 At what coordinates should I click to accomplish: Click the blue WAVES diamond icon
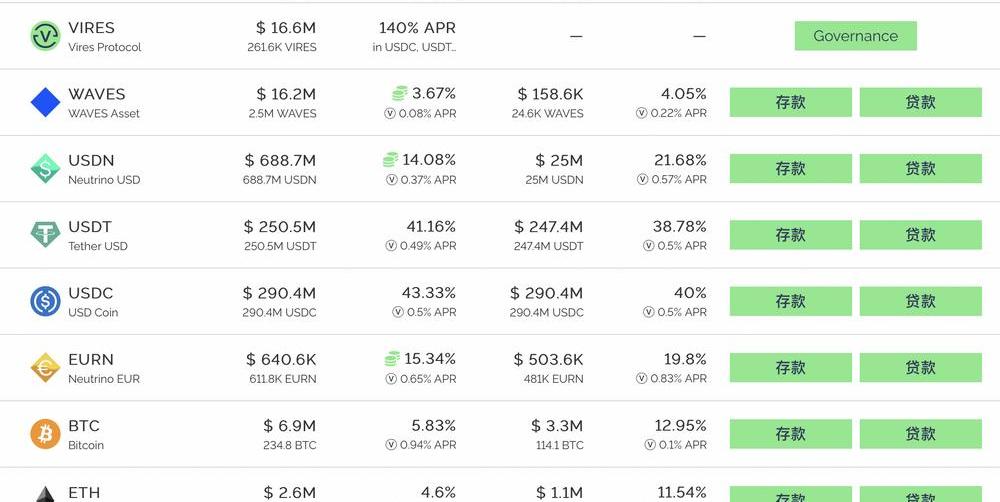[45, 102]
